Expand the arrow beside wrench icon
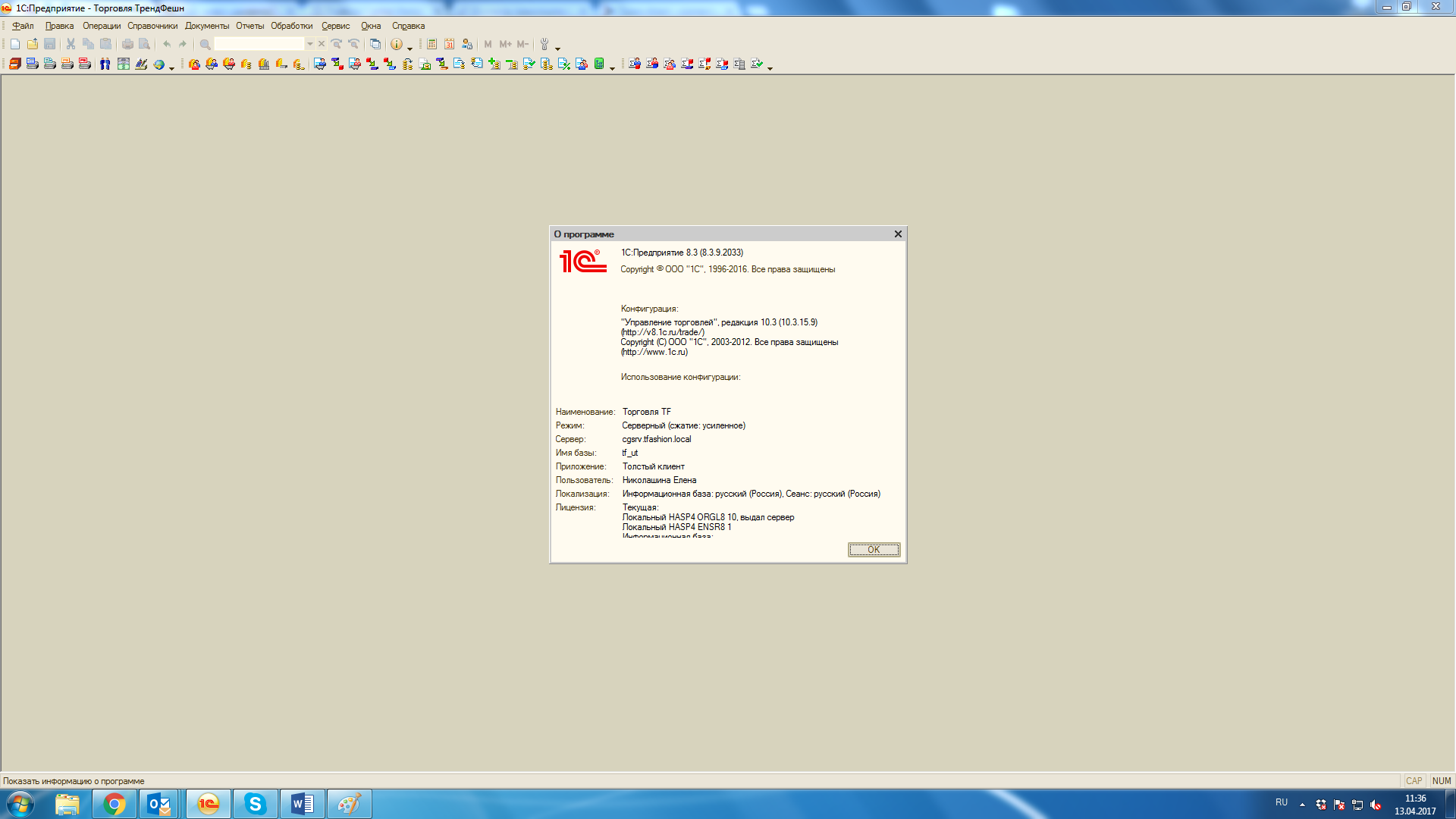This screenshot has height=819, width=1456. [557, 48]
